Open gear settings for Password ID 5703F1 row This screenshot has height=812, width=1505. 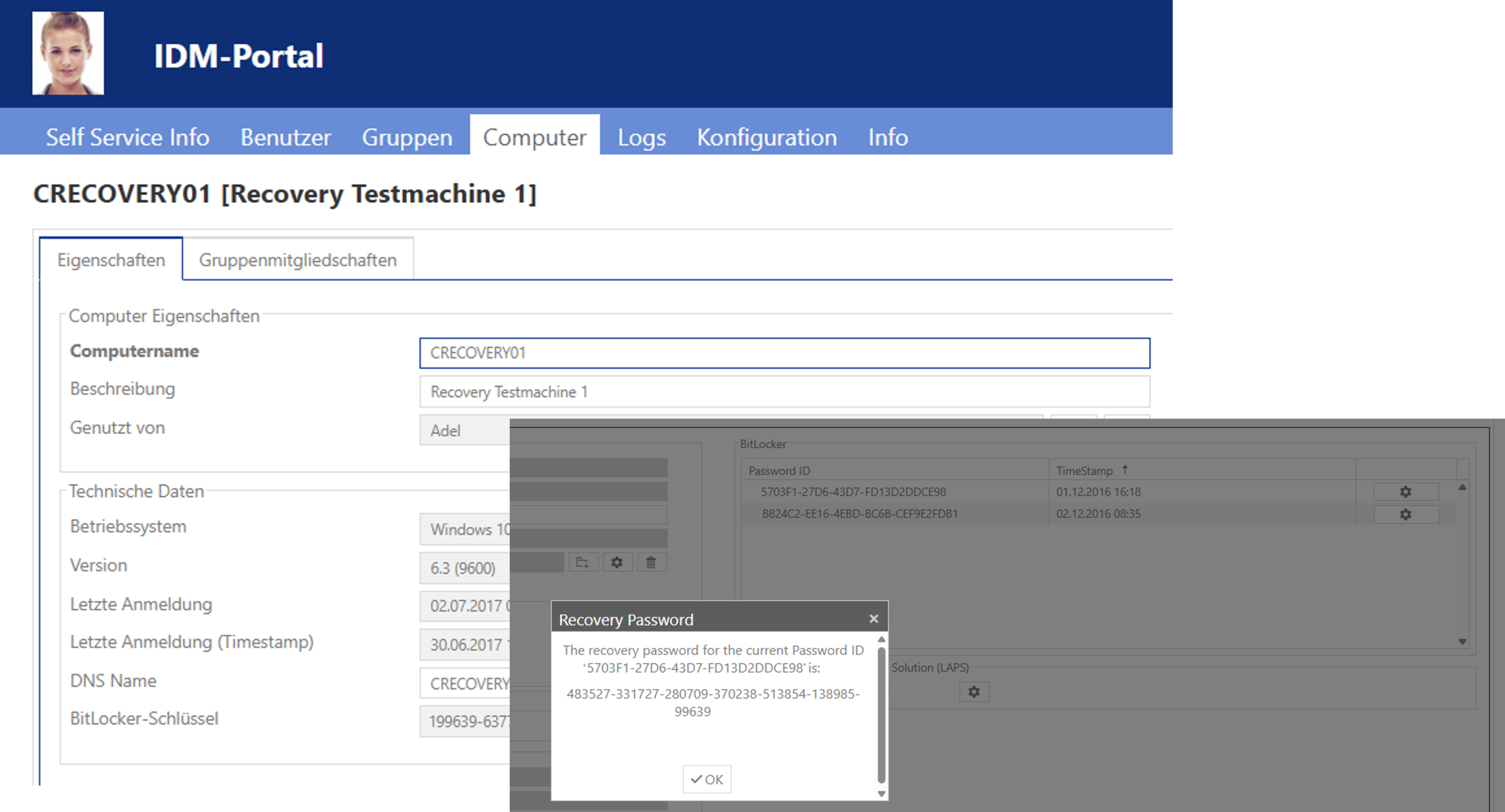point(1406,492)
